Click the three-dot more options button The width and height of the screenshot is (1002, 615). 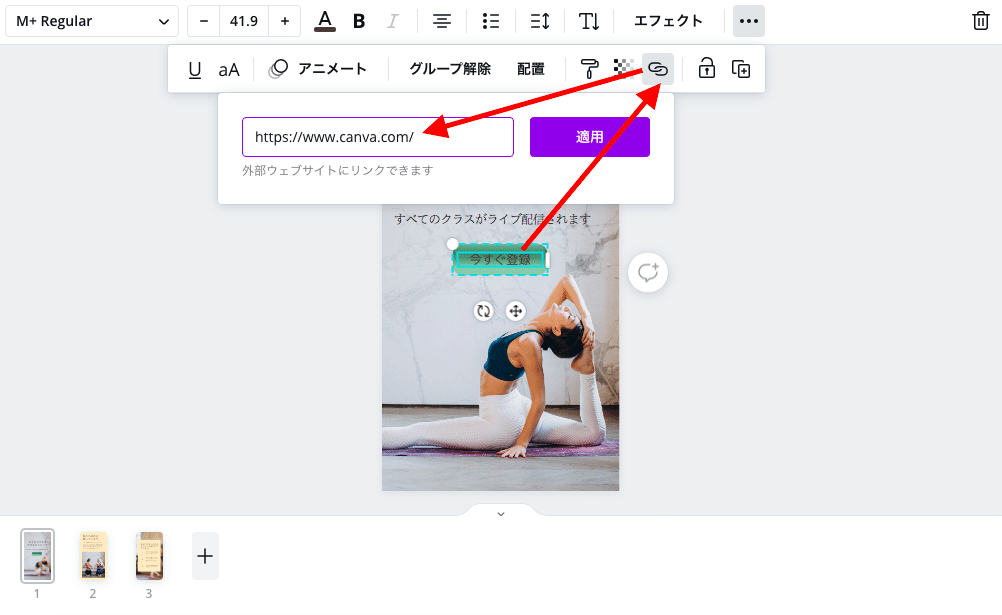click(x=748, y=21)
